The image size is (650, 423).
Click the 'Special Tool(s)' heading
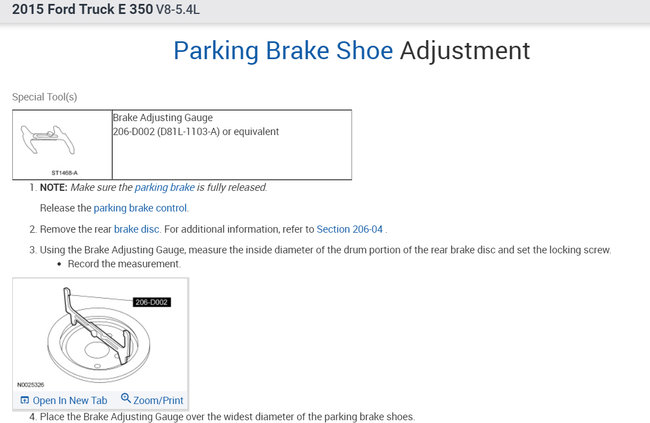[x=44, y=97]
